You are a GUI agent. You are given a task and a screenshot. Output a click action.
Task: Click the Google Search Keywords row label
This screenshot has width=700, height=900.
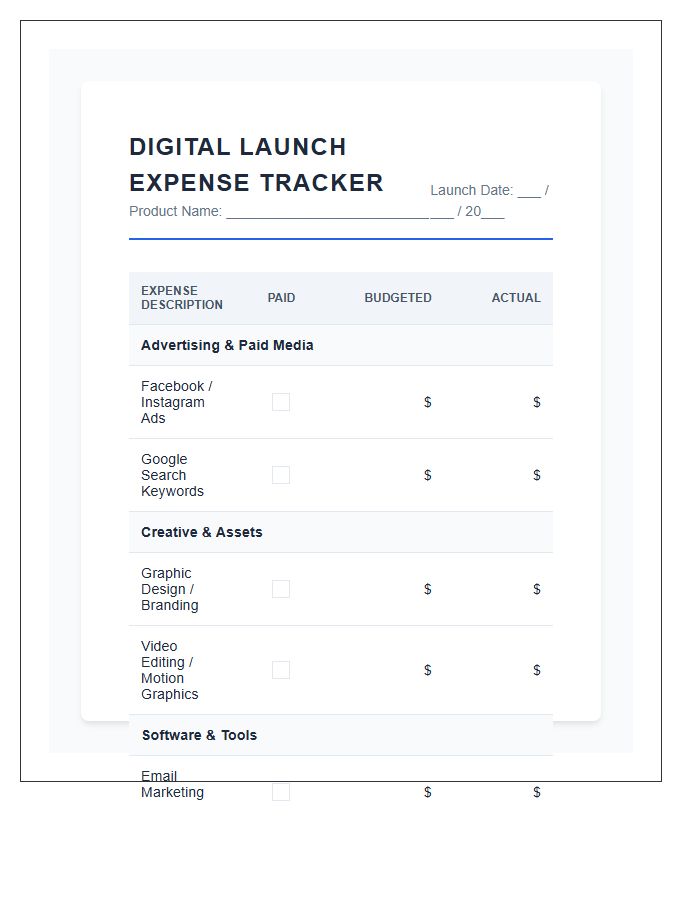pos(172,475)
